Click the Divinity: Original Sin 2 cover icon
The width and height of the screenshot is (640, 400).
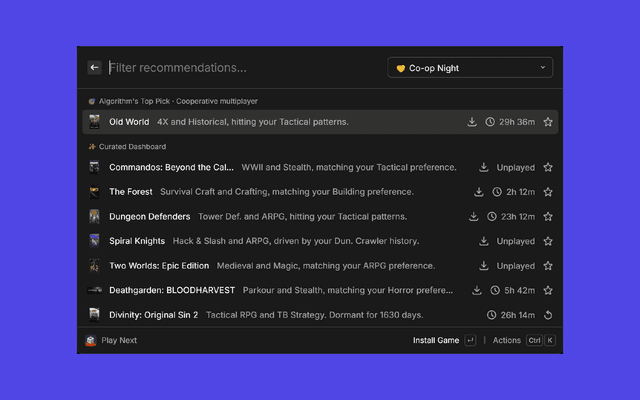click(x=94, y=315)
